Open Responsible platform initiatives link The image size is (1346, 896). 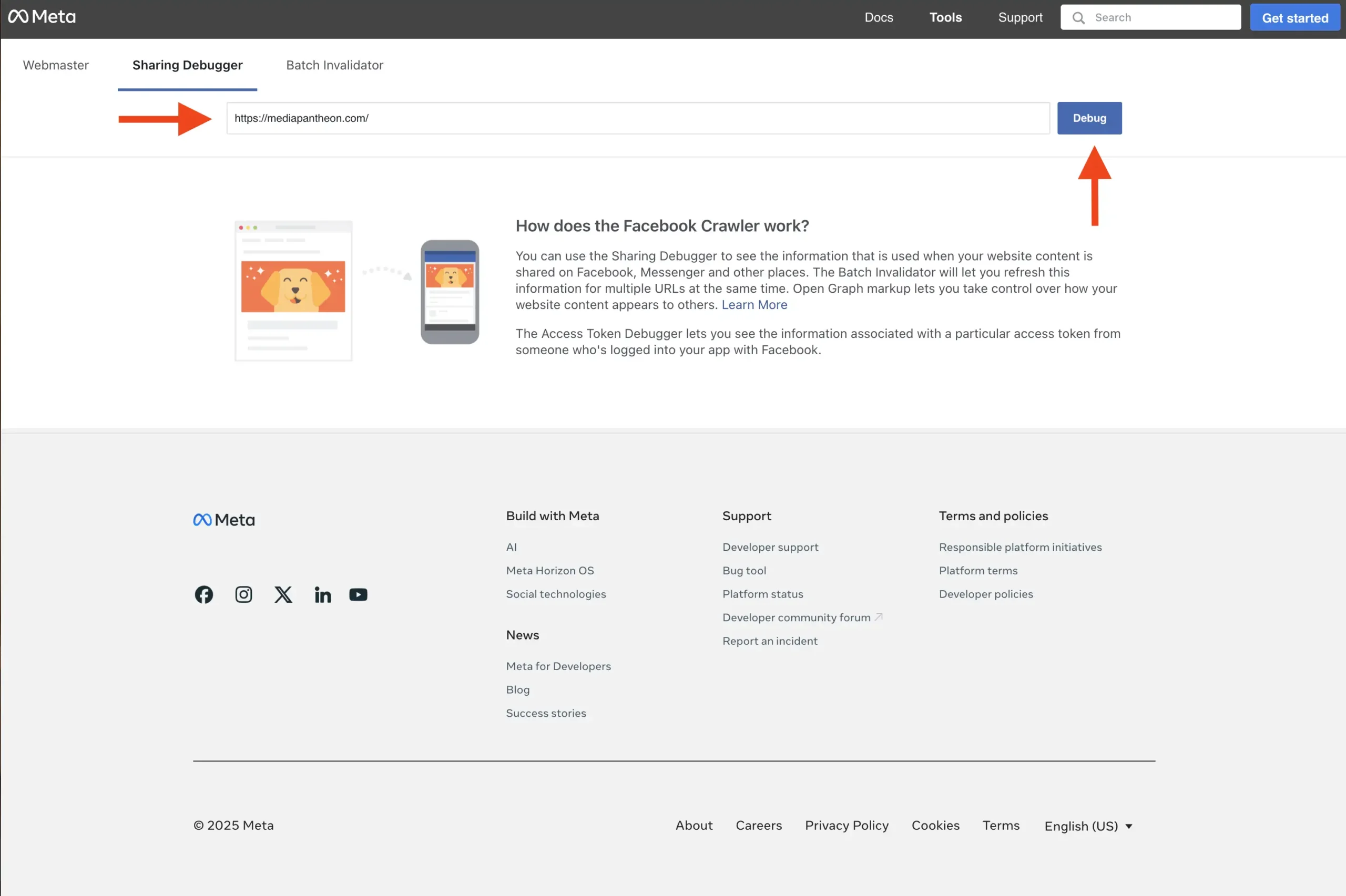pyautogui.click(x=1019, y=547)
